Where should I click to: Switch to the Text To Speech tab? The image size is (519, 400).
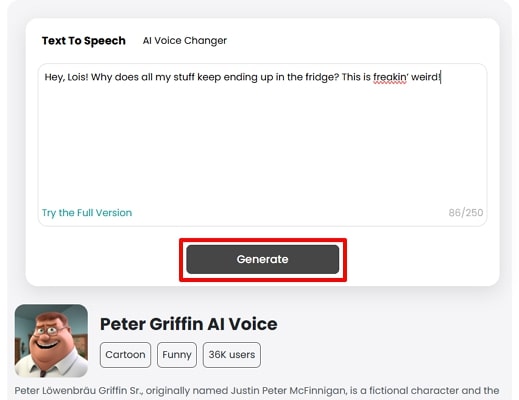[84, 41]
